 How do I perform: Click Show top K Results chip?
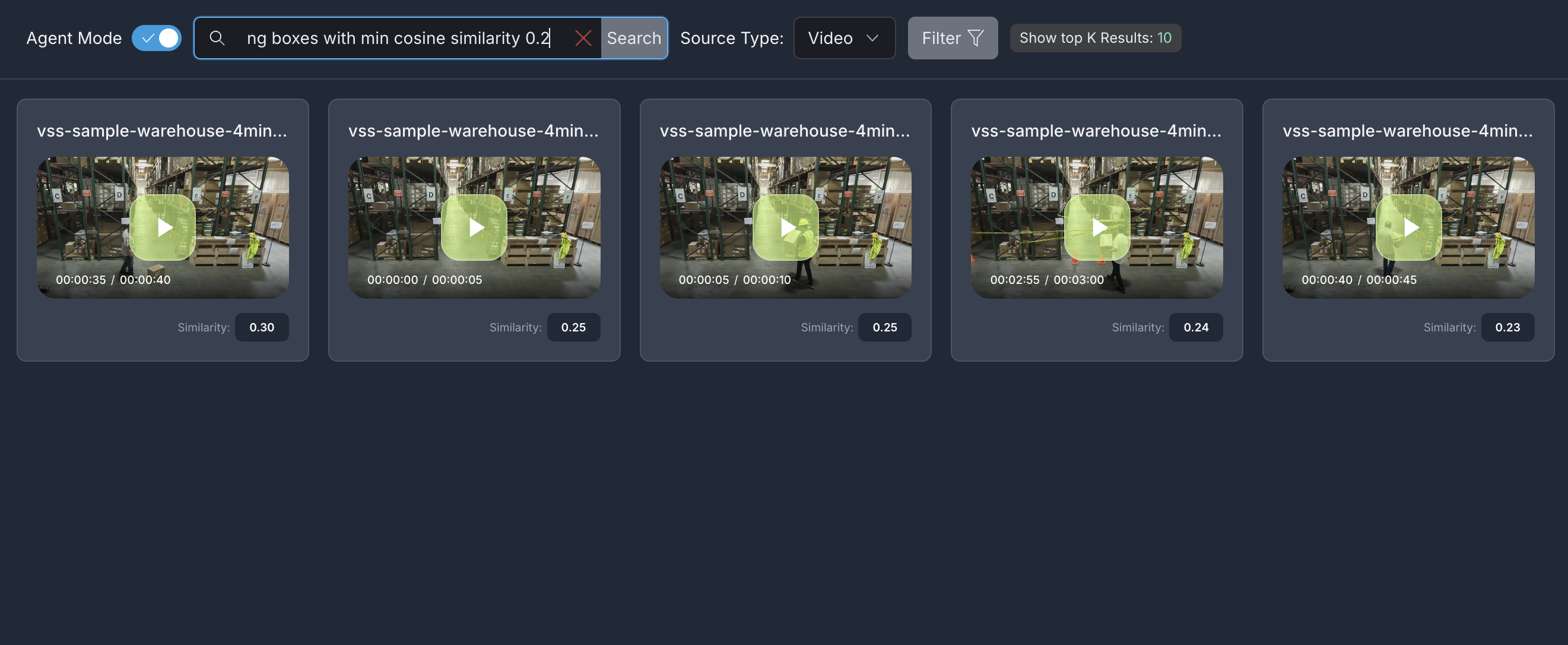coord(1094,38)
